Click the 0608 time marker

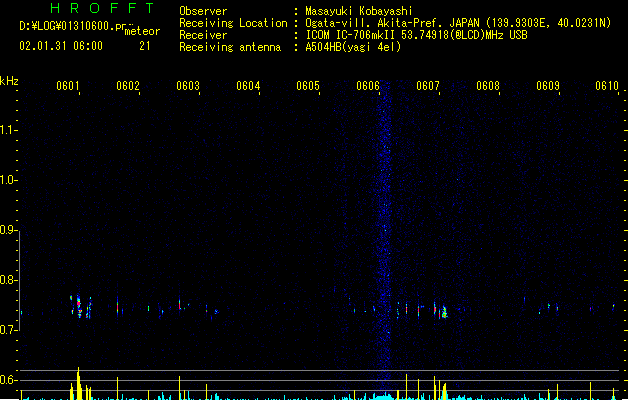click(488, 86)
